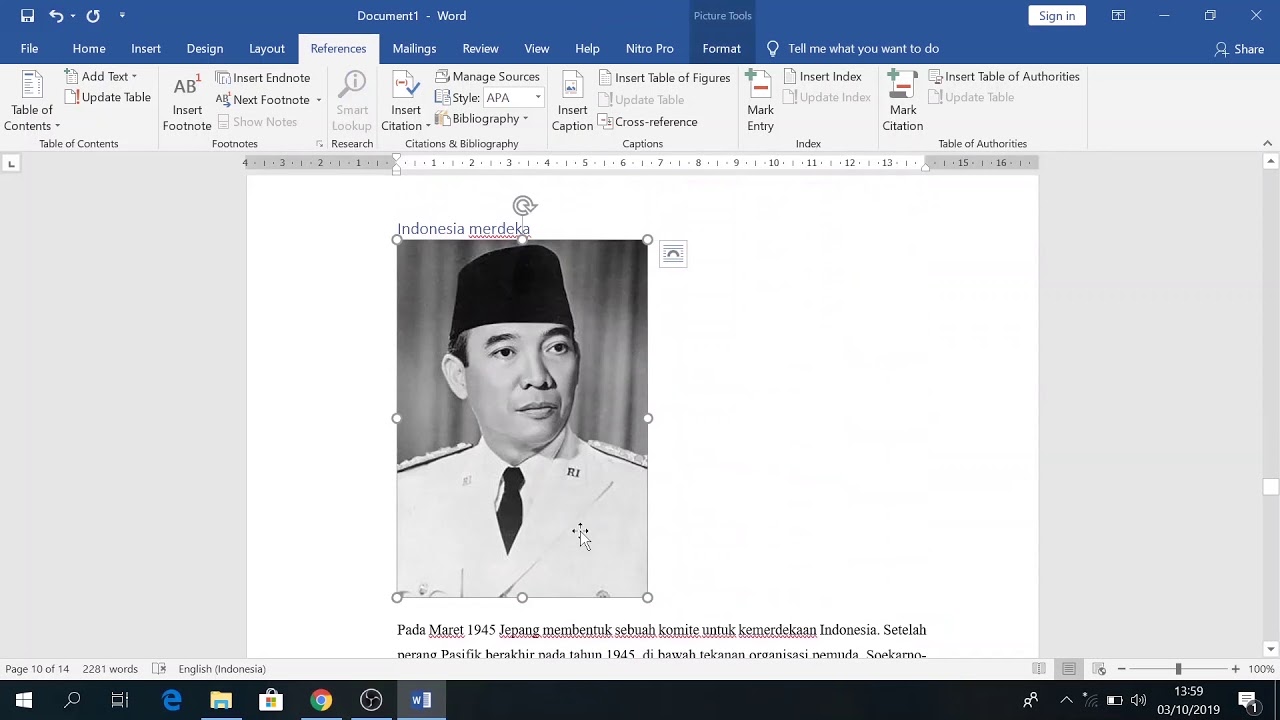The height and width of the screenshot is (720, 1280).
Task: Open Customize Quick Access Toolbar arrow
Action: coord(122,16)
